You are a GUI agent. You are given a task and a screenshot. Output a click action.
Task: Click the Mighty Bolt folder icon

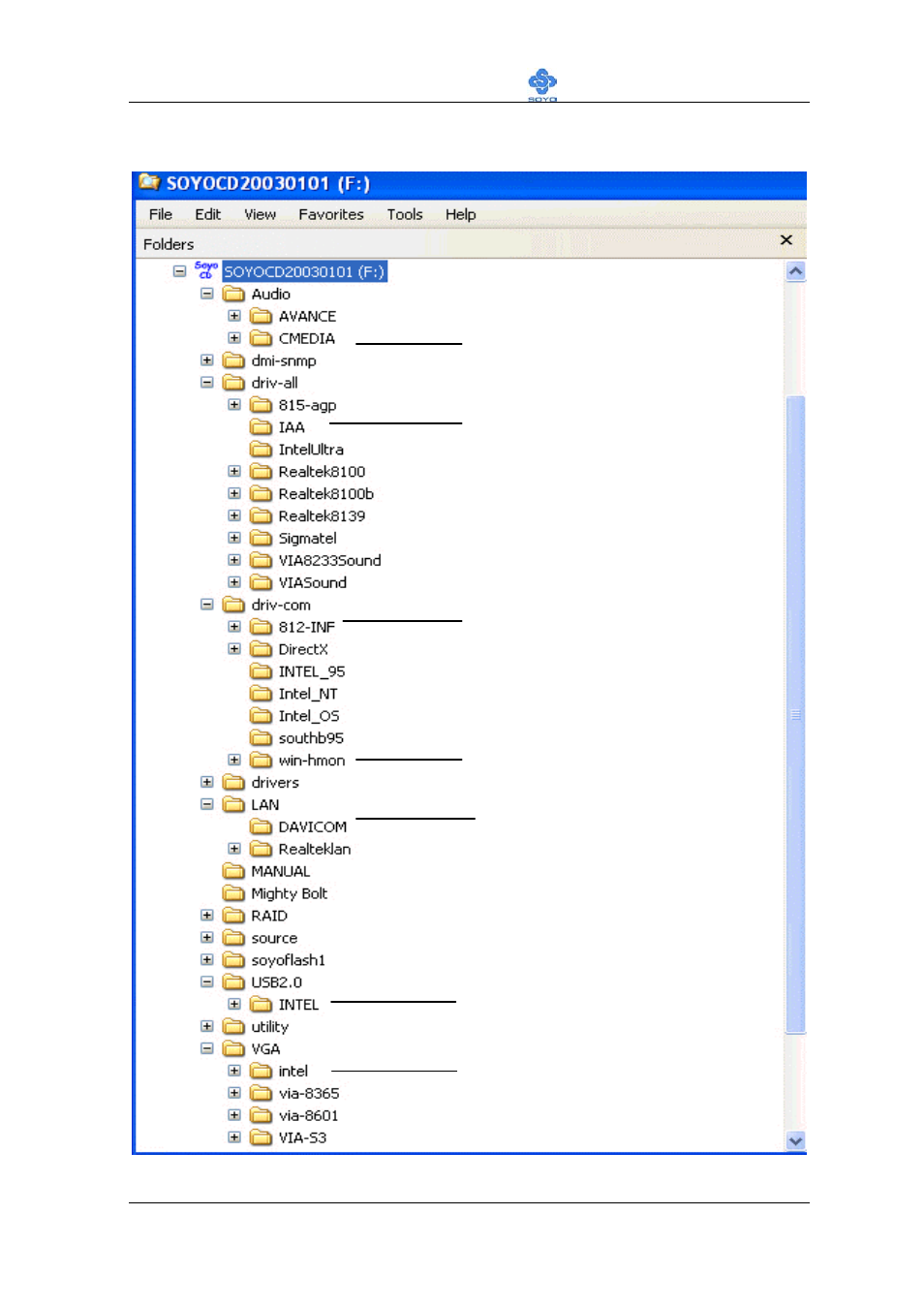(233, 893)
